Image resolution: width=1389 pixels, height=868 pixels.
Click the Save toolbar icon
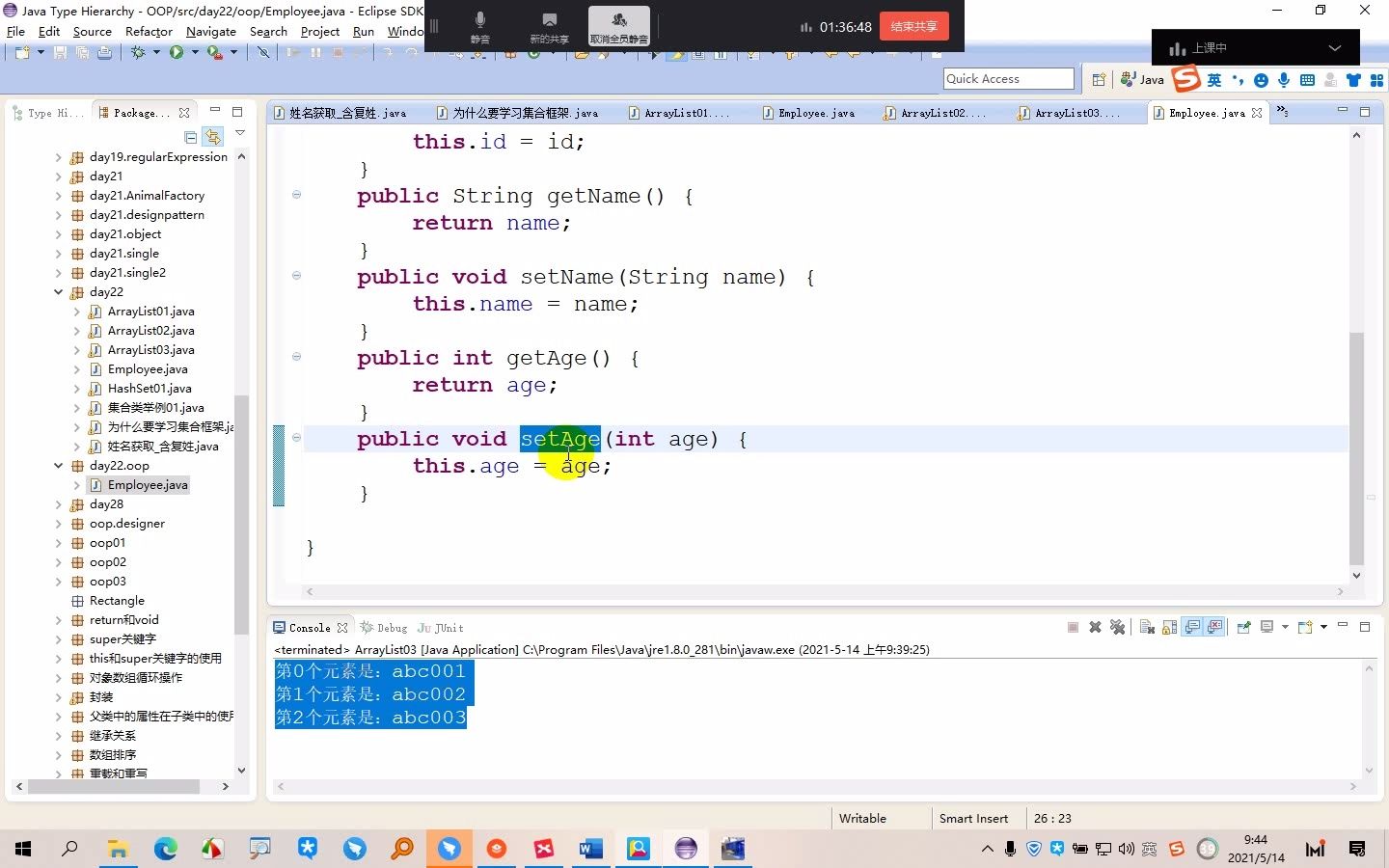[60, 52]
